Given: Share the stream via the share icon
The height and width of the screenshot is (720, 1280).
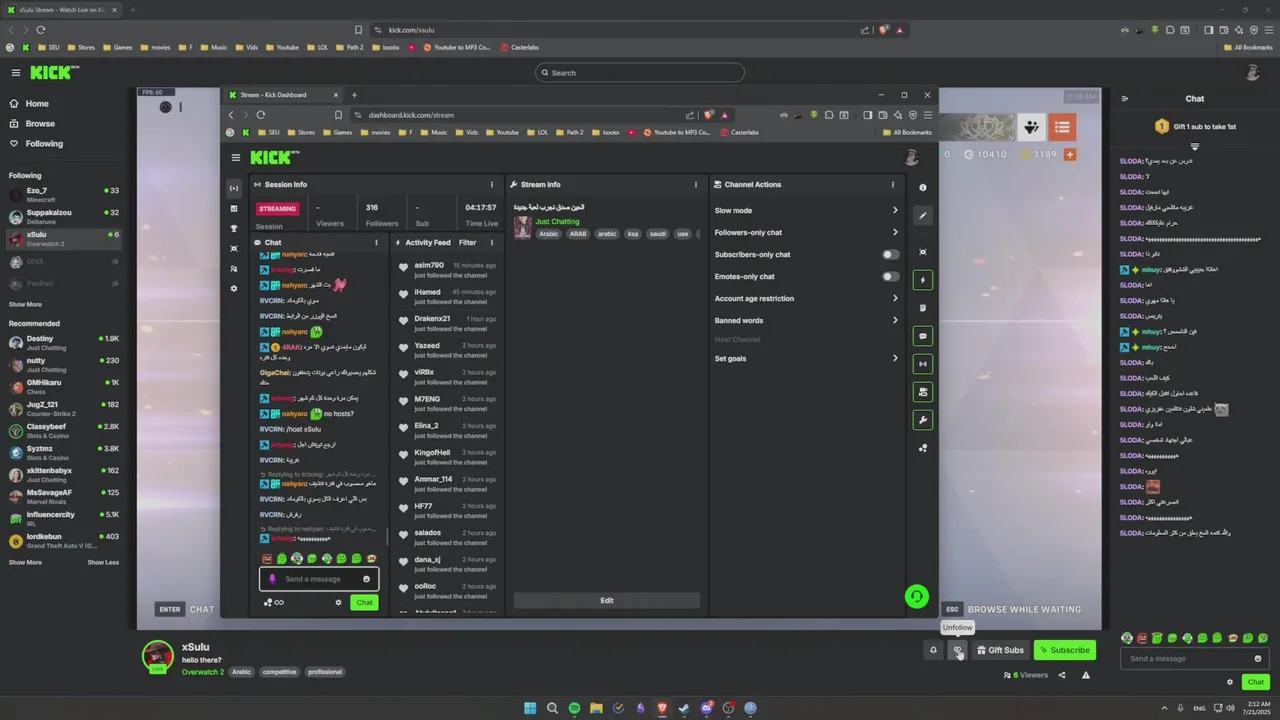Looking at the screenshot, I should (1062, 675).
